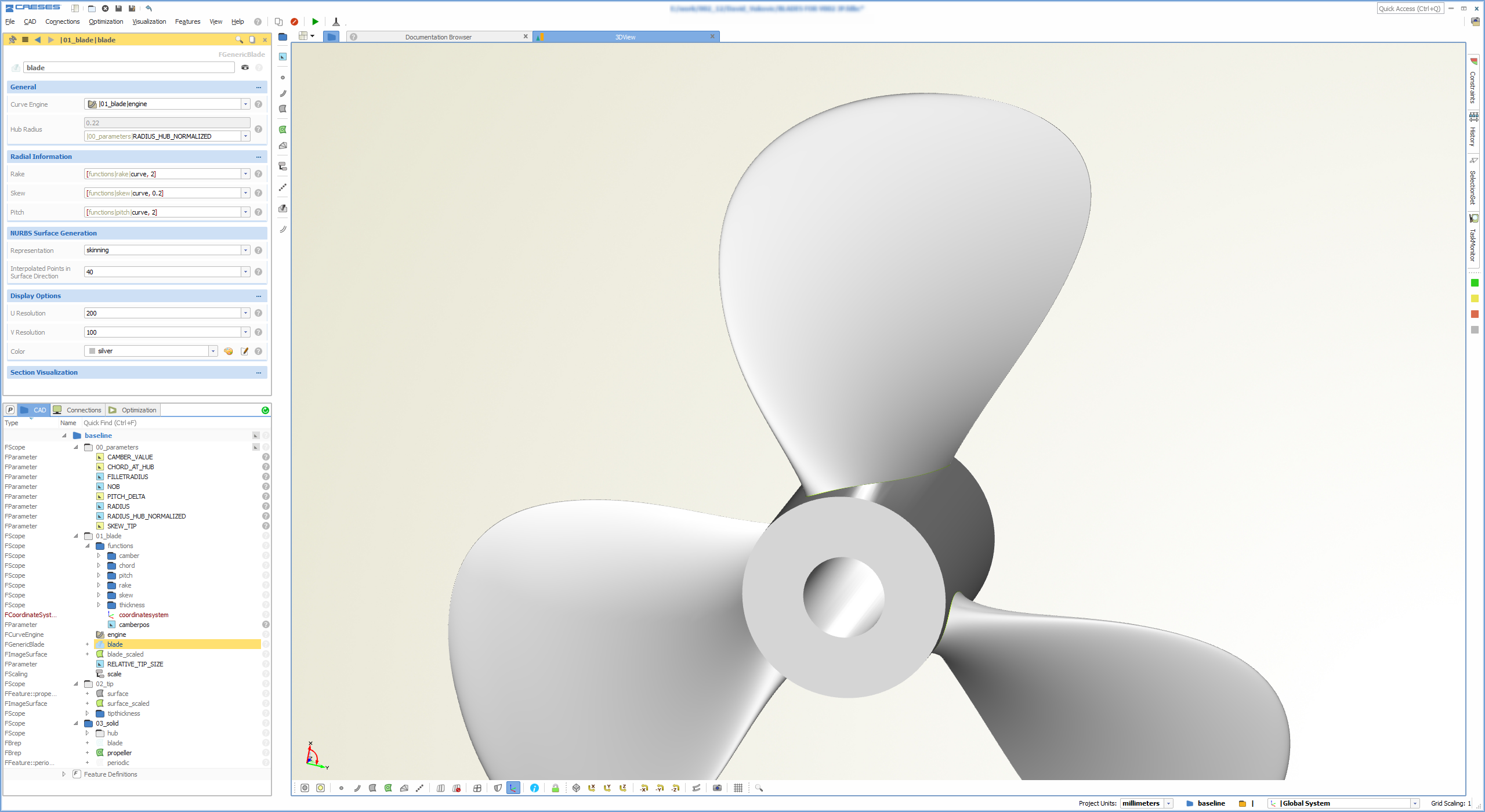
Task: Select the RADIUS_HUB_NORMALIZED parameter in tree
Action: pos(146,516)
